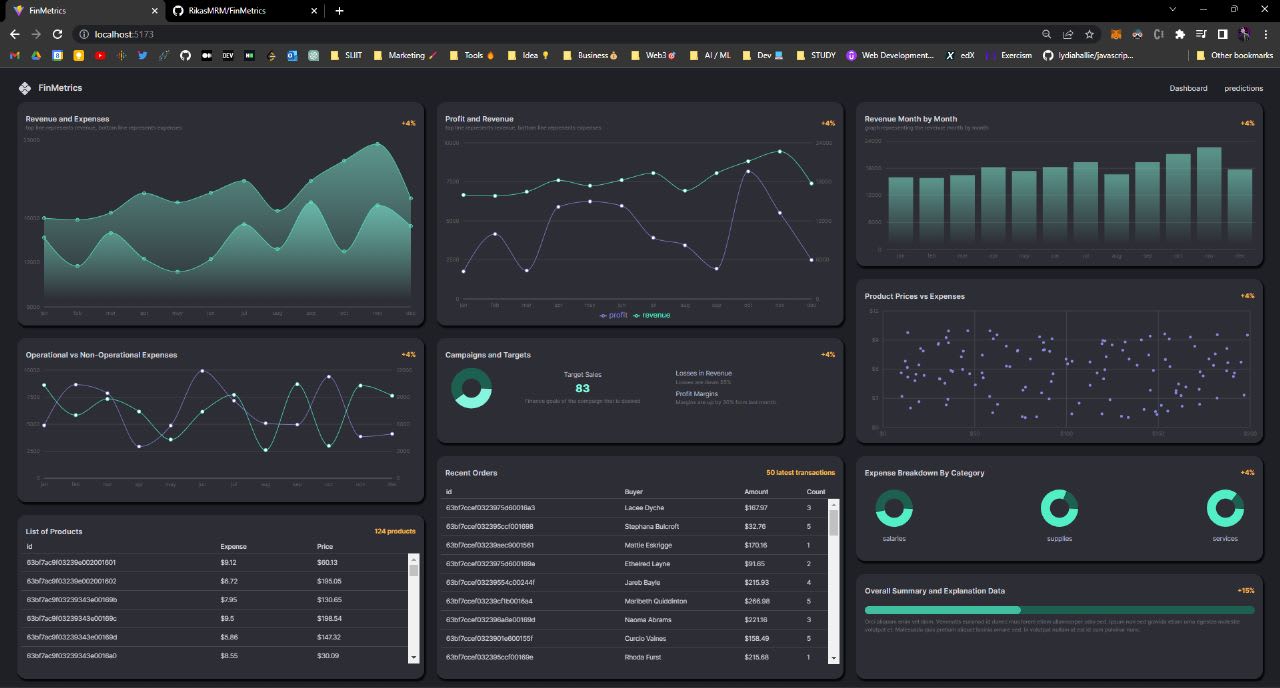
Task: Open the Extensions puzzle piece menu
Action: (x=1180, y=34)
